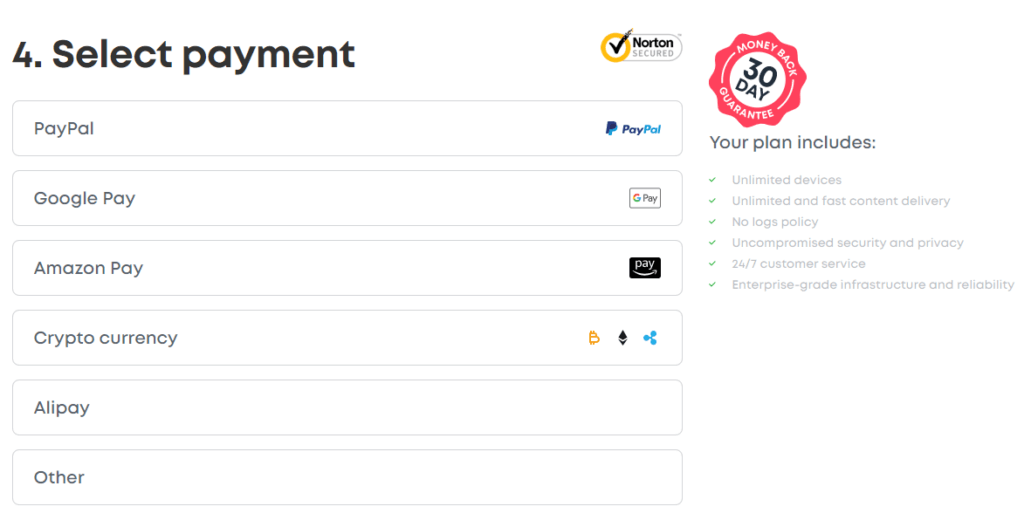The width and height of the screenshot is (1024, 527).
Task: Choose Alipay as payment method
Action: [x=347, y=407]
